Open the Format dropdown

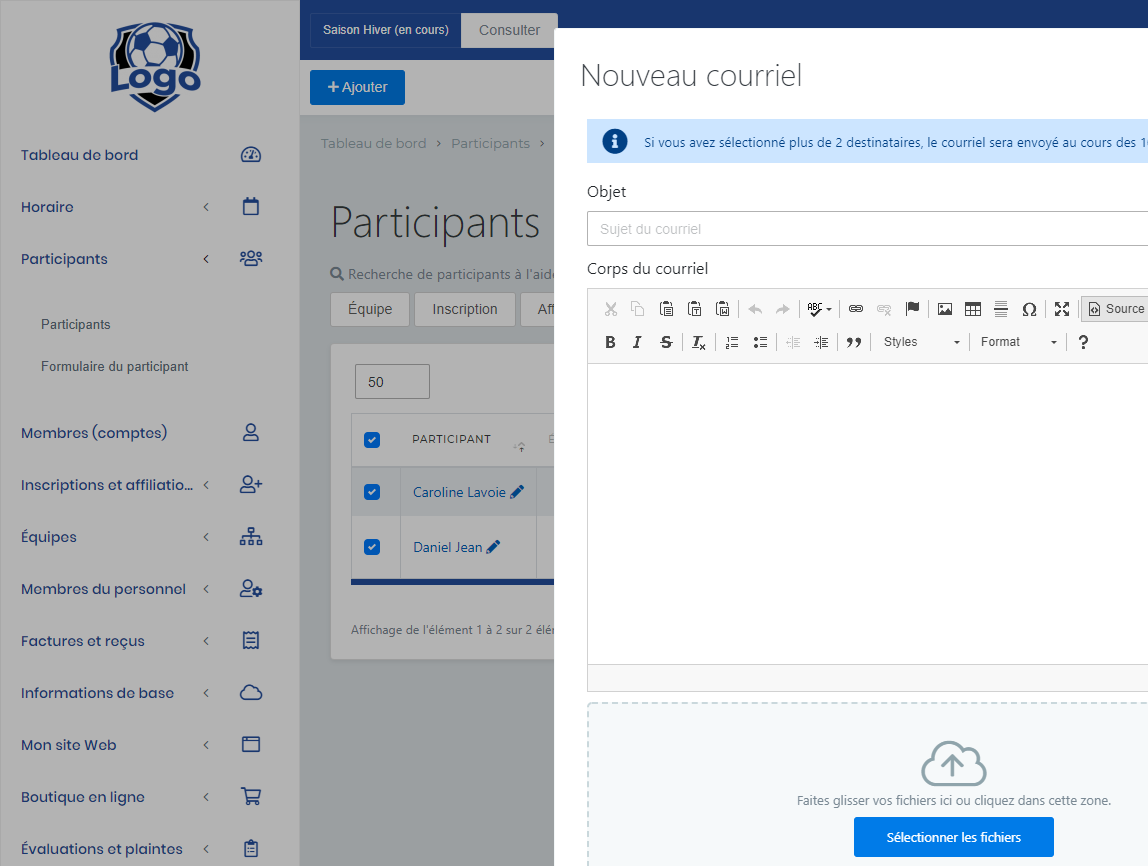point(1018,342)
